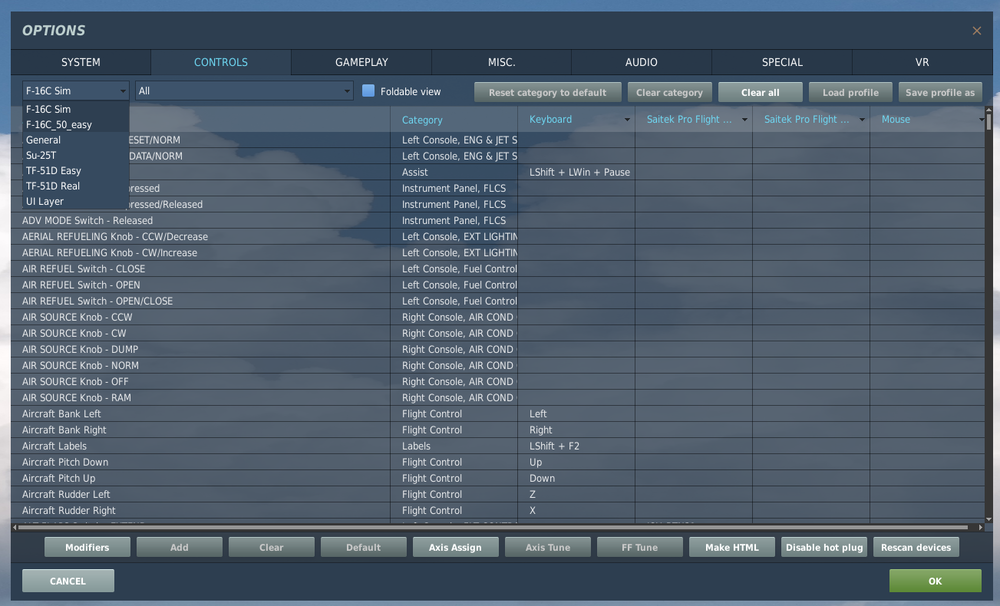The image size is (1000, 606).
Task: Click the horizontal scrollbar left arrow
Action: pyautogui.click(x=15, y=527)
